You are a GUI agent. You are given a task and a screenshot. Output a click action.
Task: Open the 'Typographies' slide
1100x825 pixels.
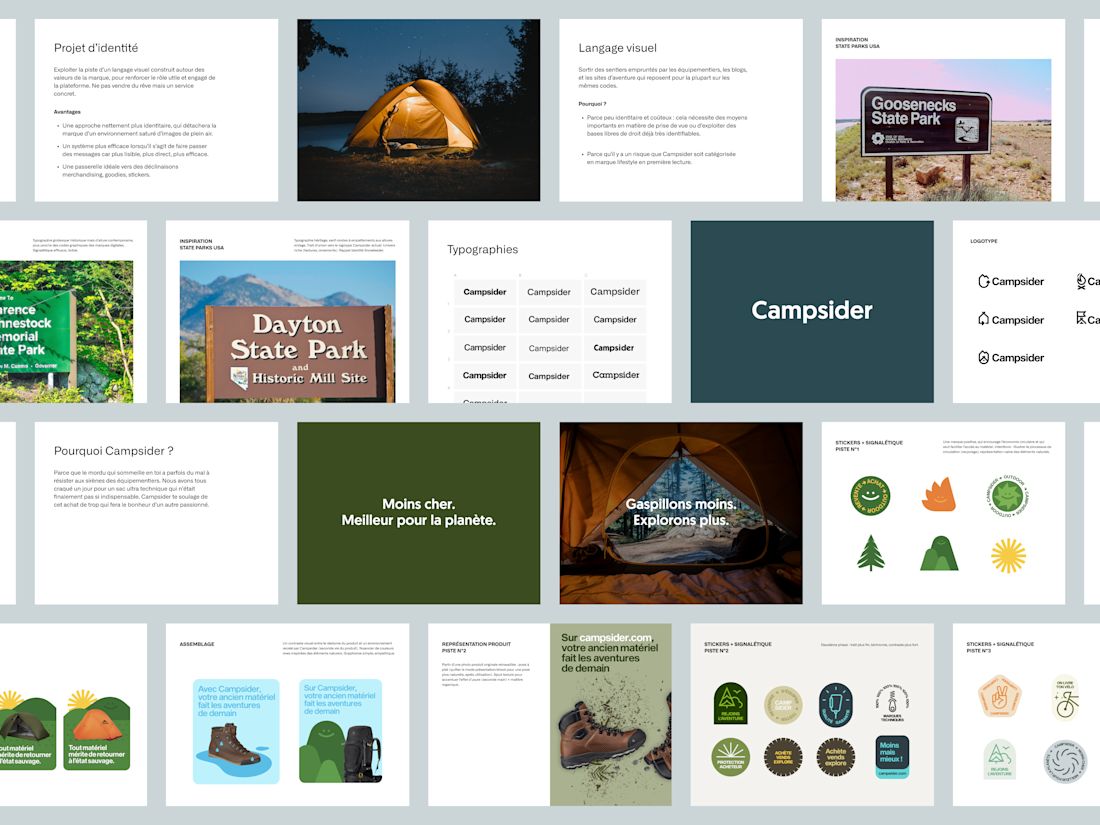point(550,311)
